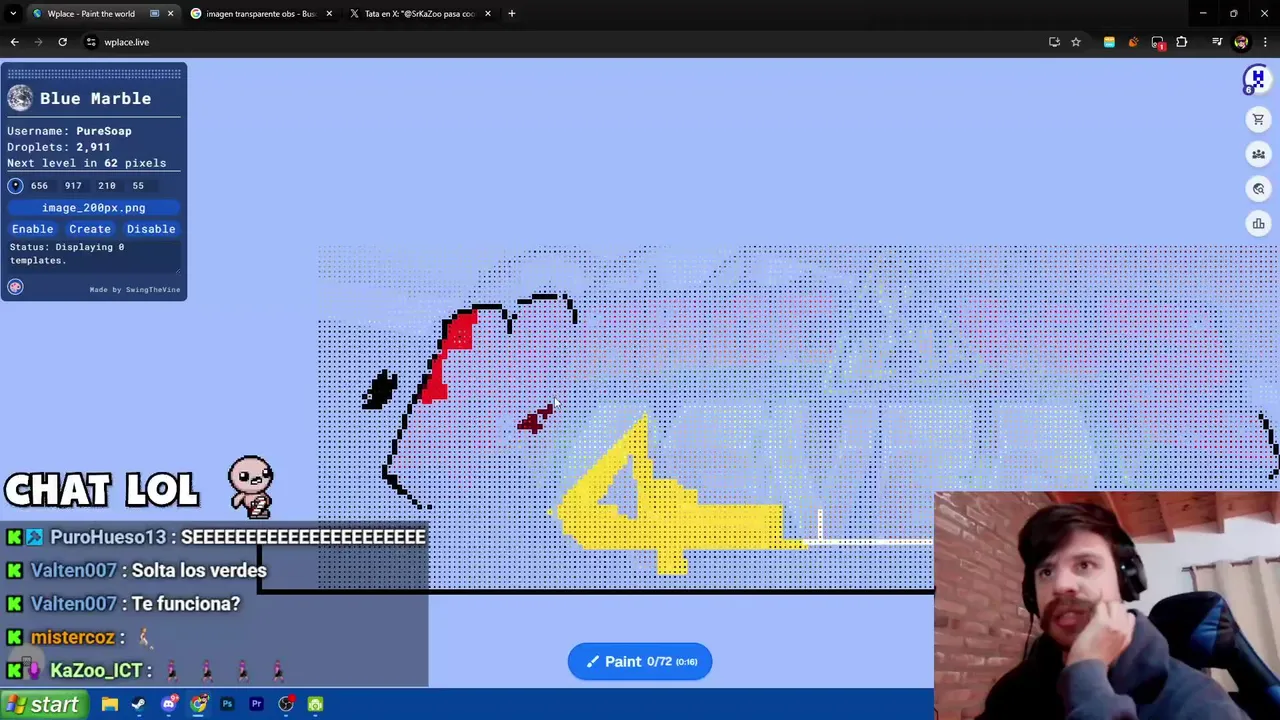Reload the wplace.live page
Image resolution: width=1280 pixels, height=720 pixels.
point(62,42)
